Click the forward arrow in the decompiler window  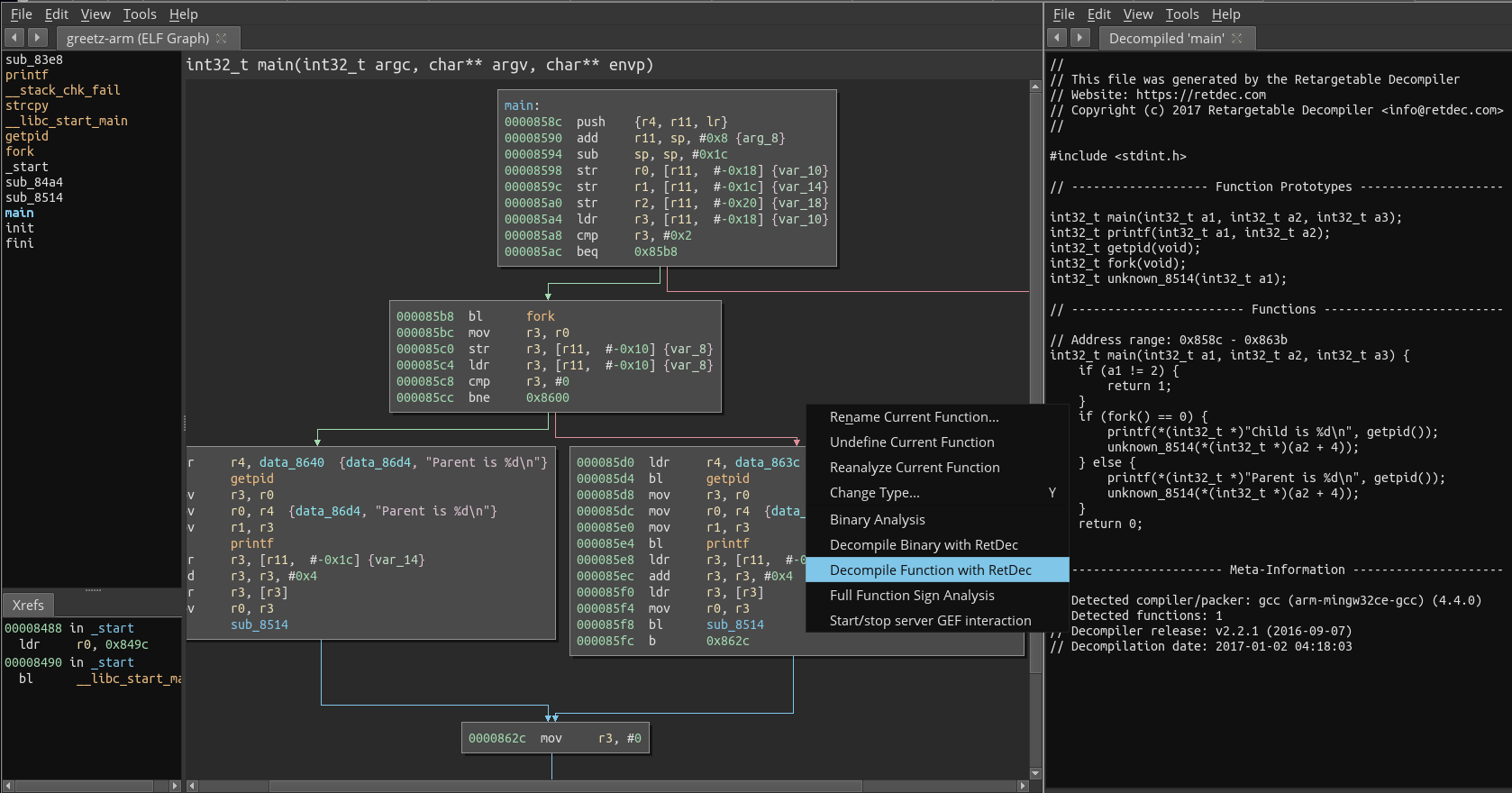click(x=1079, y=37)
